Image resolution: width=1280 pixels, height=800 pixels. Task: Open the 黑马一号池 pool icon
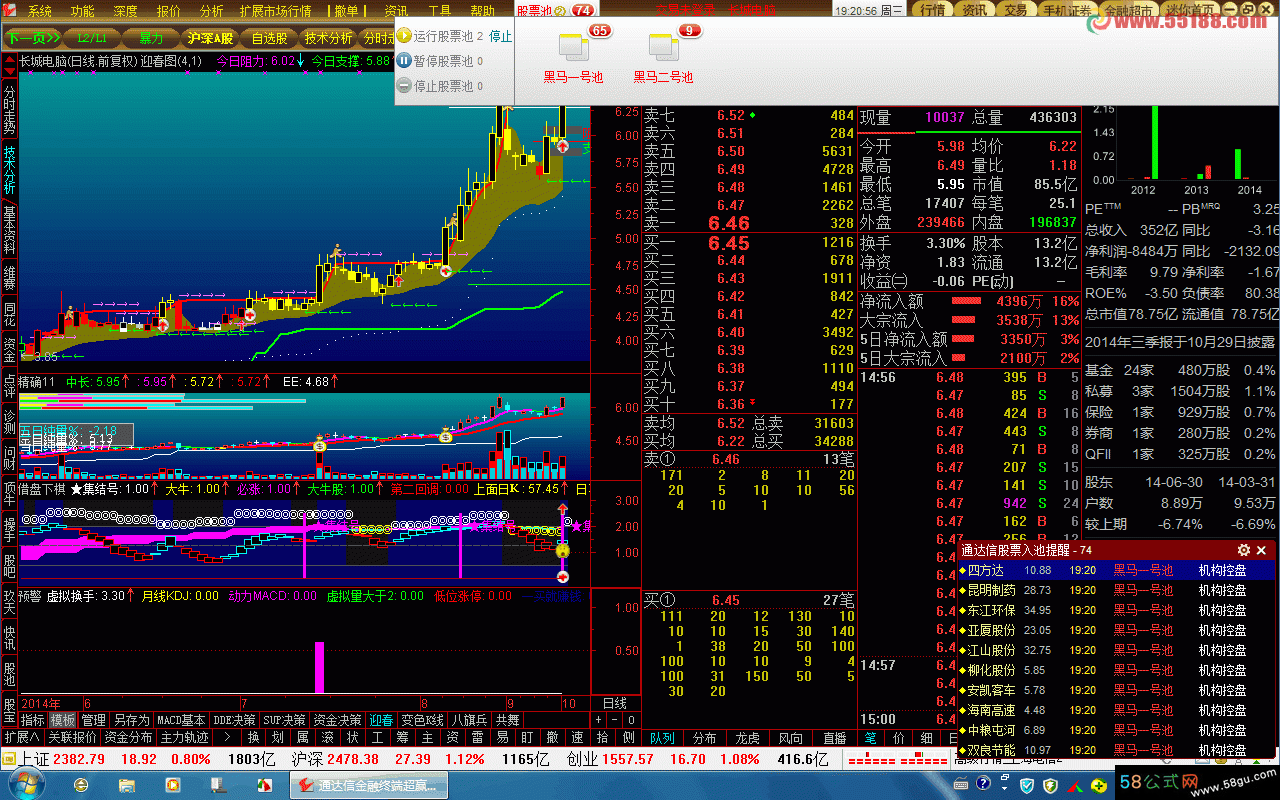tap(573, 46)
